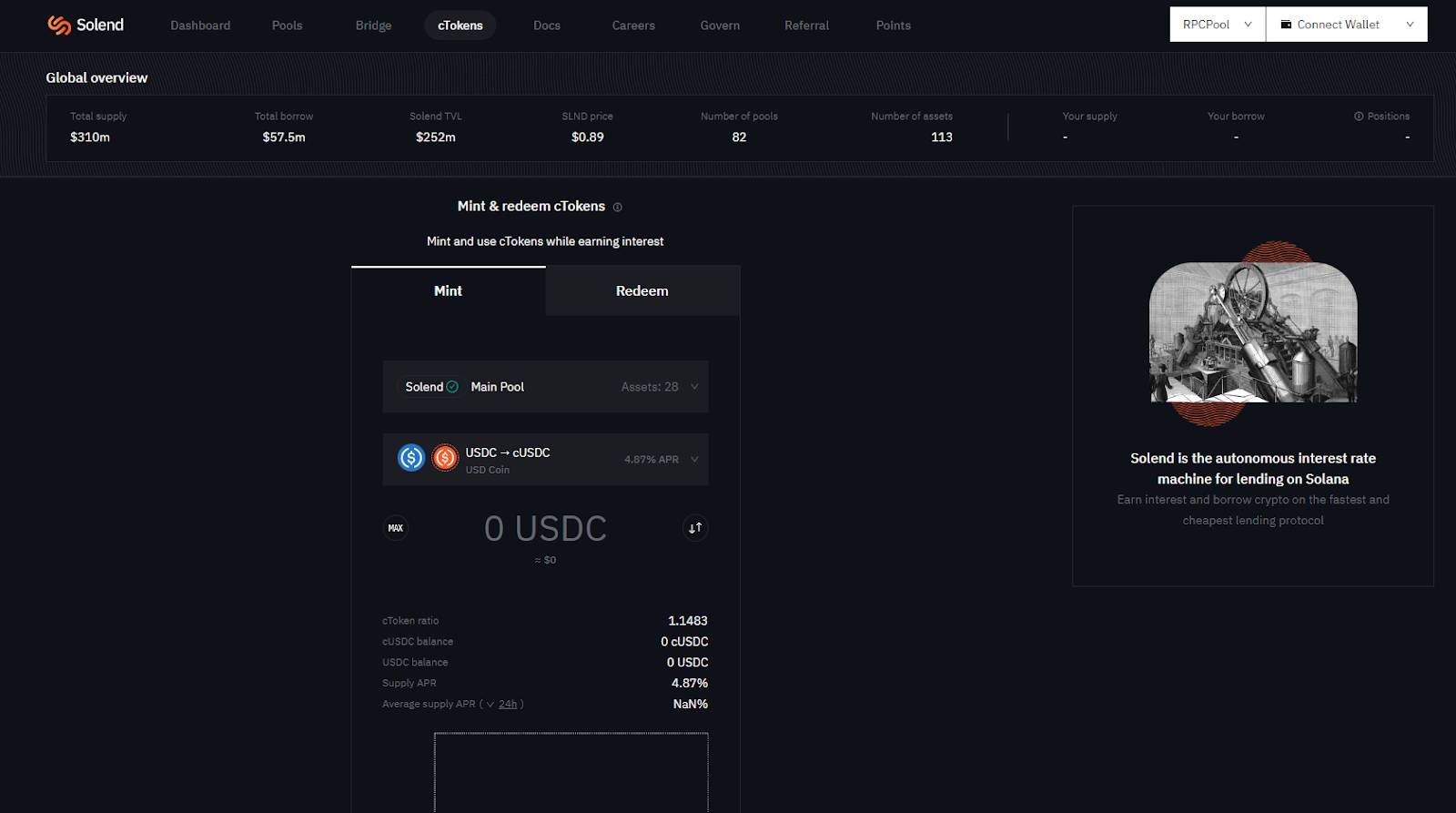Click the Total borrow $57.5m figure
1456x813 pixels.
[x=284, y=137]
